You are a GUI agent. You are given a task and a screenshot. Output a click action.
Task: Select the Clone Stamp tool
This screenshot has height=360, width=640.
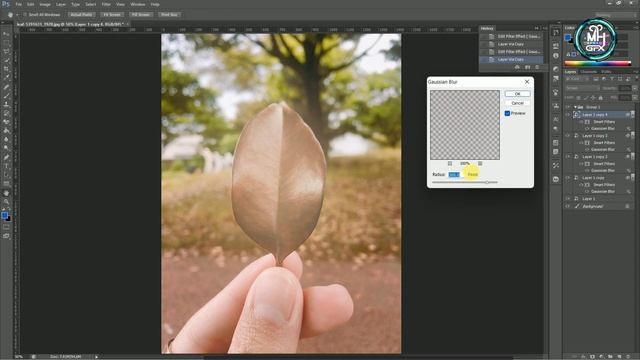click(x=6, y=104)
